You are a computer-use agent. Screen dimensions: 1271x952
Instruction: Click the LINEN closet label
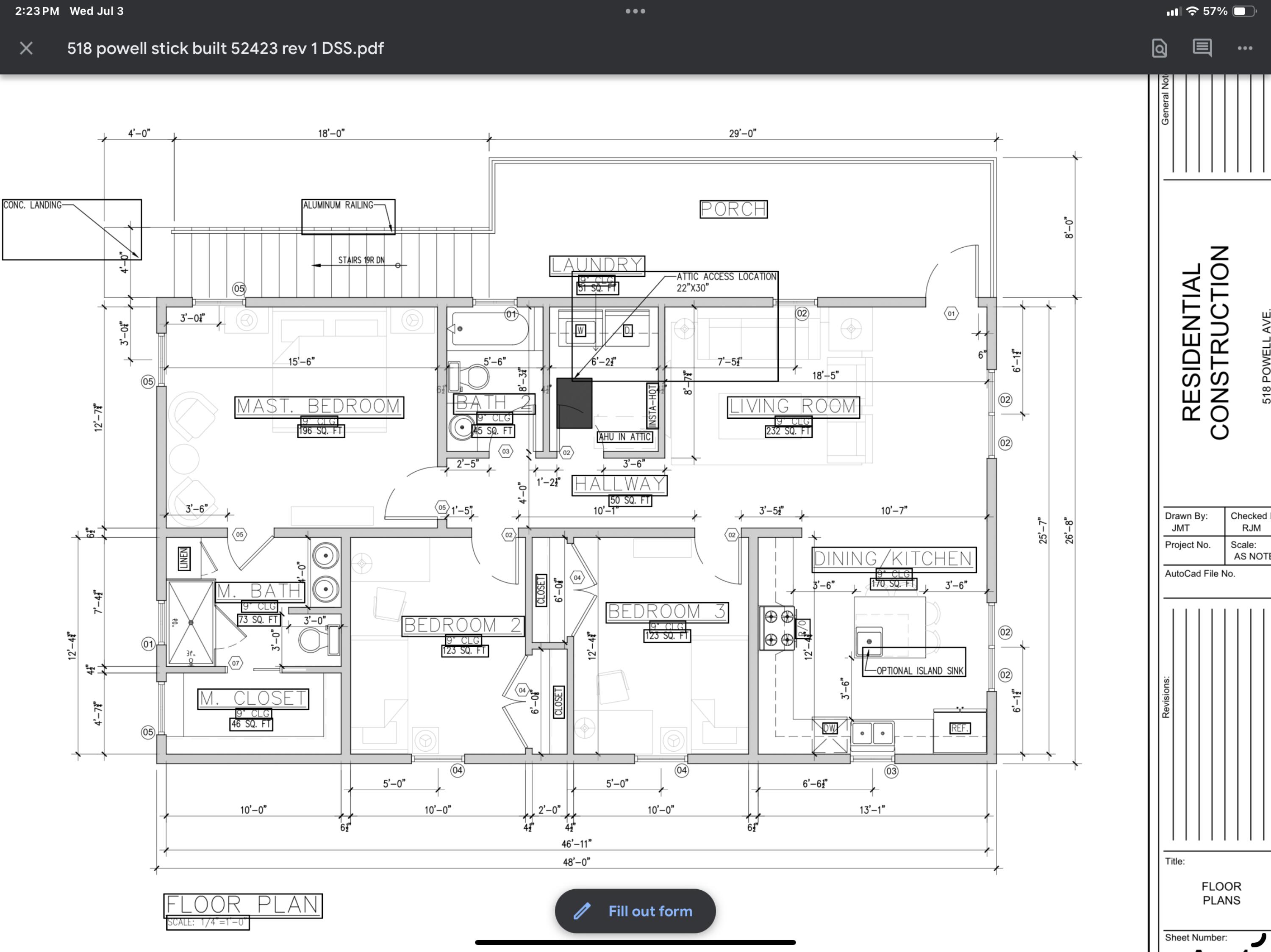(x=184, y=559)
